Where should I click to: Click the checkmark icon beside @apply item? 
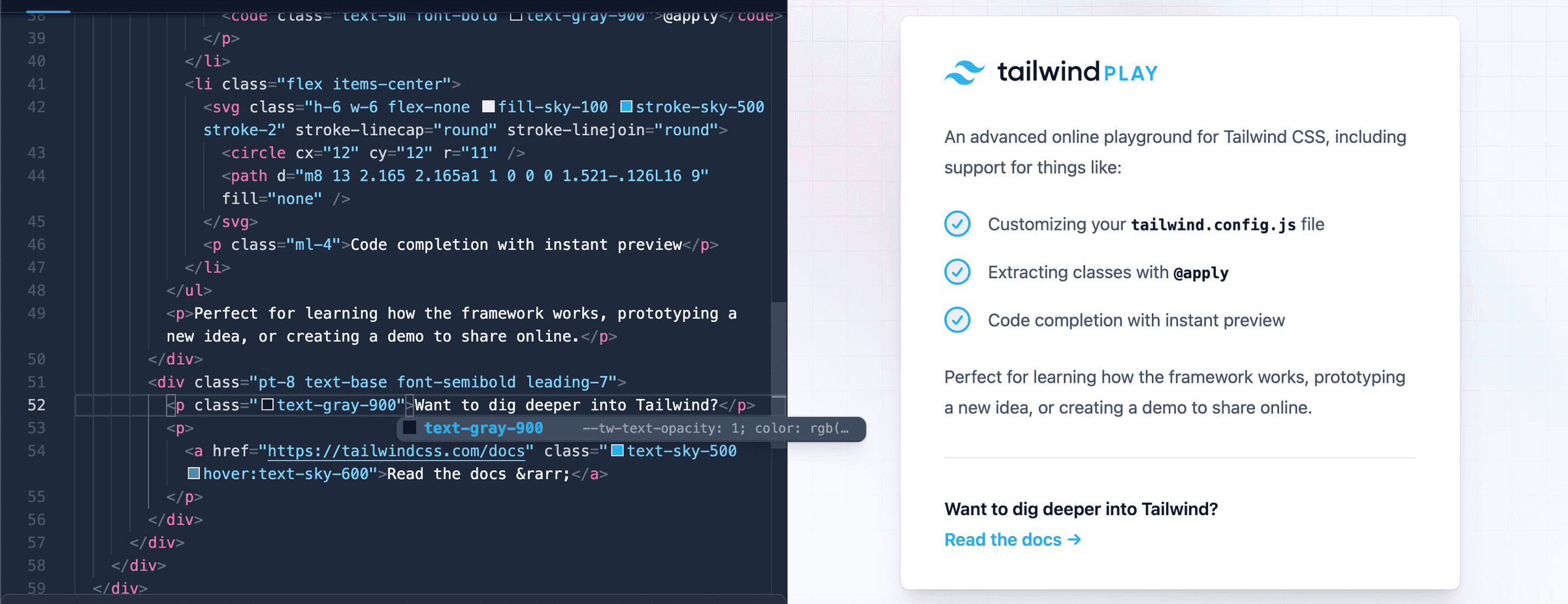click(956, 272)
